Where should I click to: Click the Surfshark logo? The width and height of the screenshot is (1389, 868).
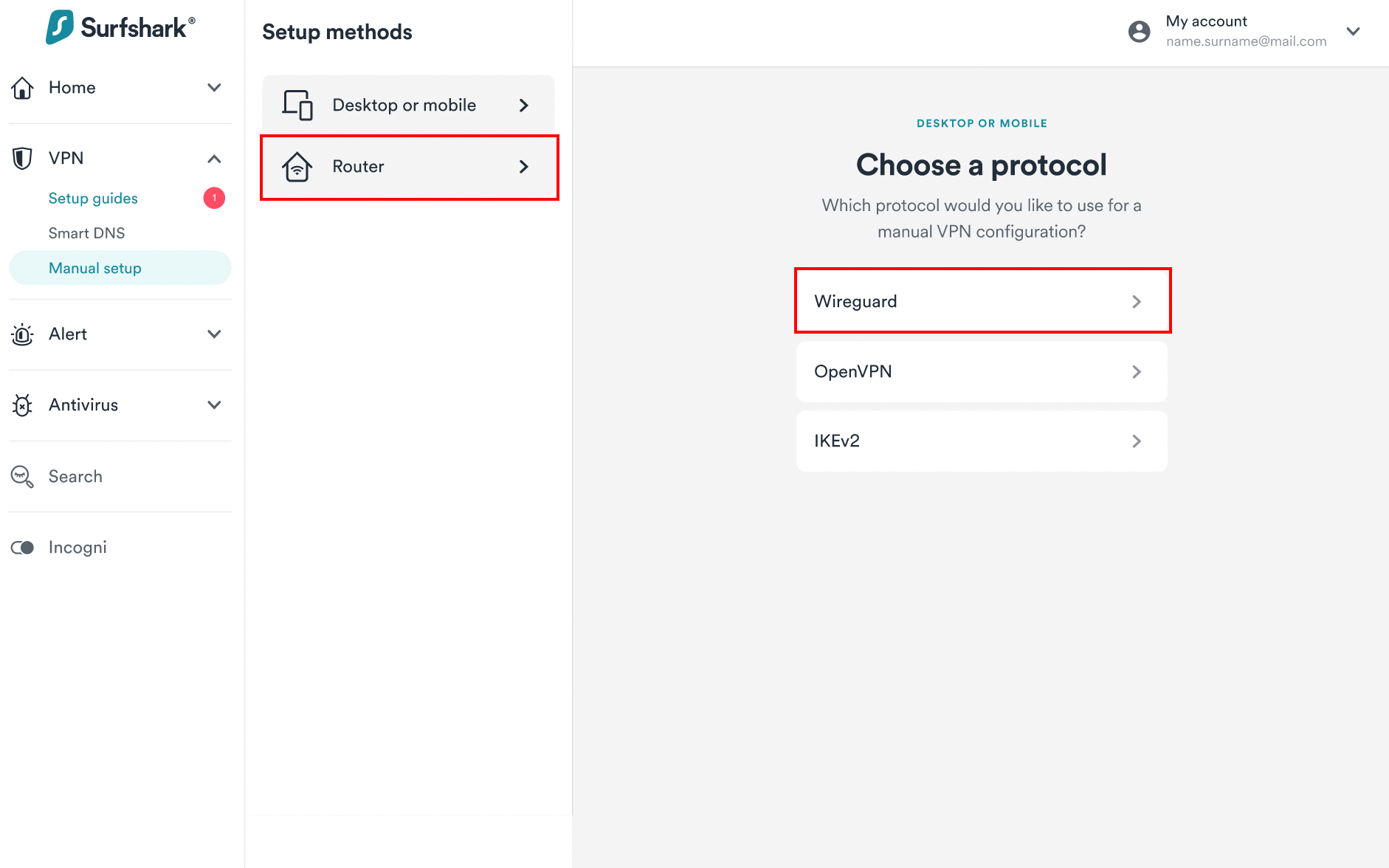pyautogui.click(x=120, y=27)
